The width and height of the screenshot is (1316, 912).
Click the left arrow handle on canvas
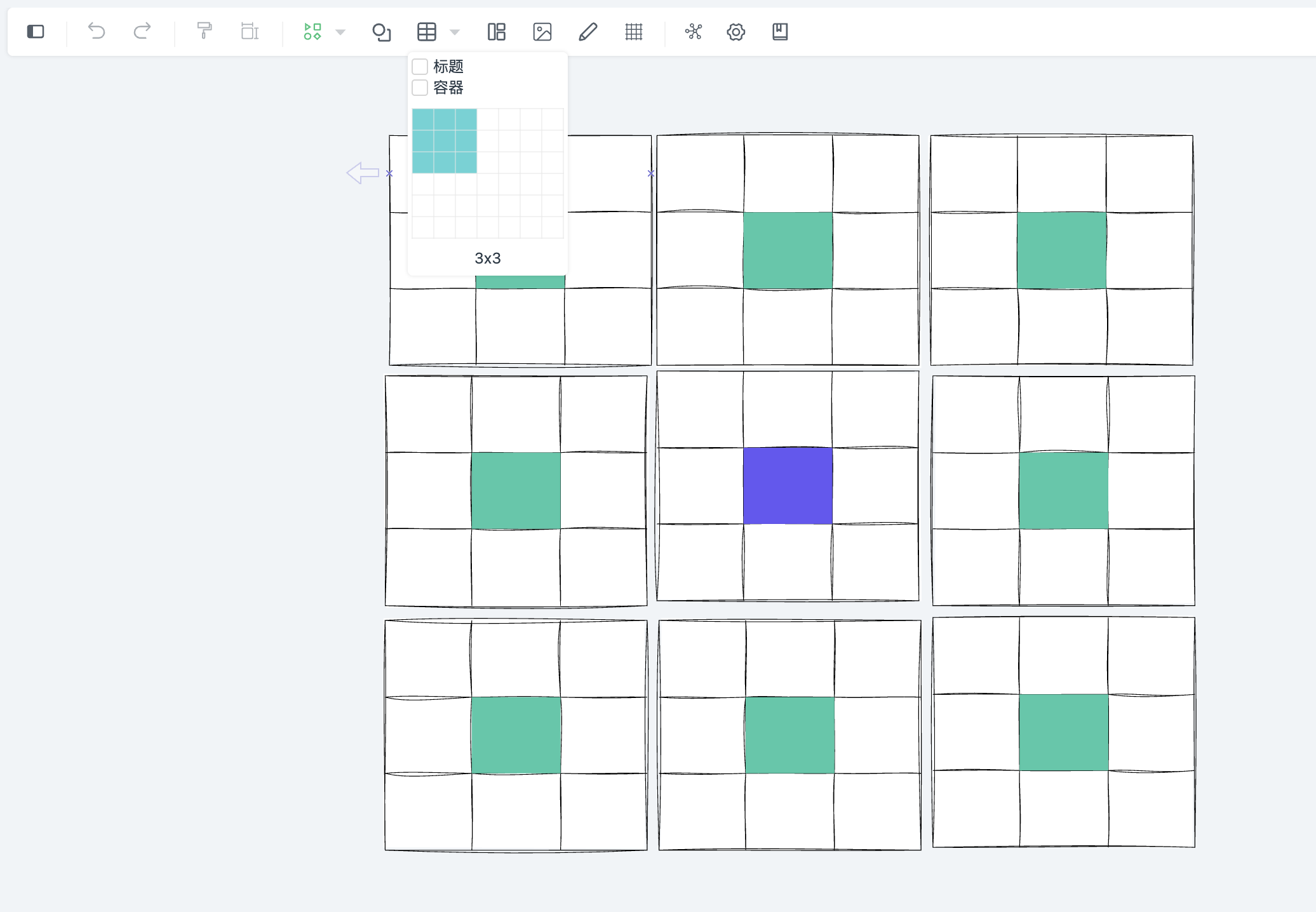click(x=363, y=173)
